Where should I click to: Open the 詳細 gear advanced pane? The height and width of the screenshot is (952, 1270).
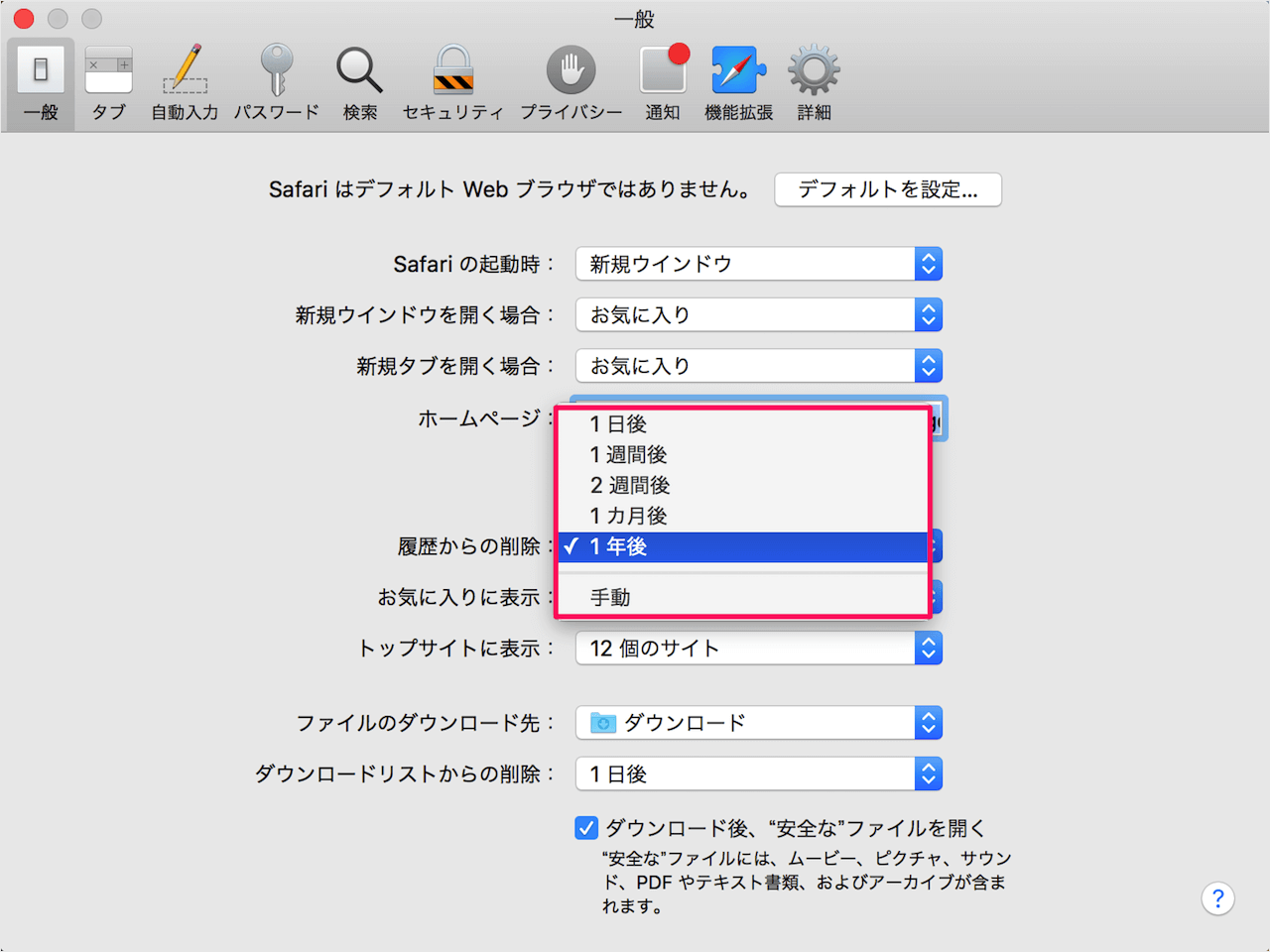pos(814,85)
